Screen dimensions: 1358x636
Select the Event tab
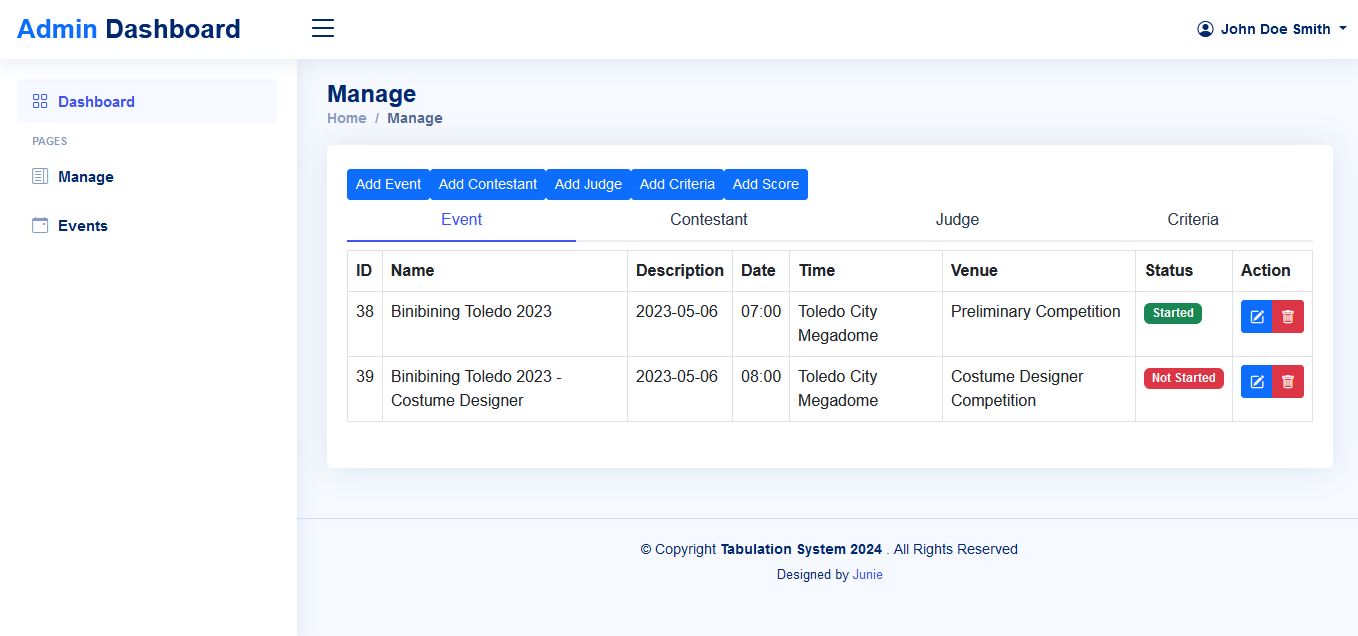point(461,220)
